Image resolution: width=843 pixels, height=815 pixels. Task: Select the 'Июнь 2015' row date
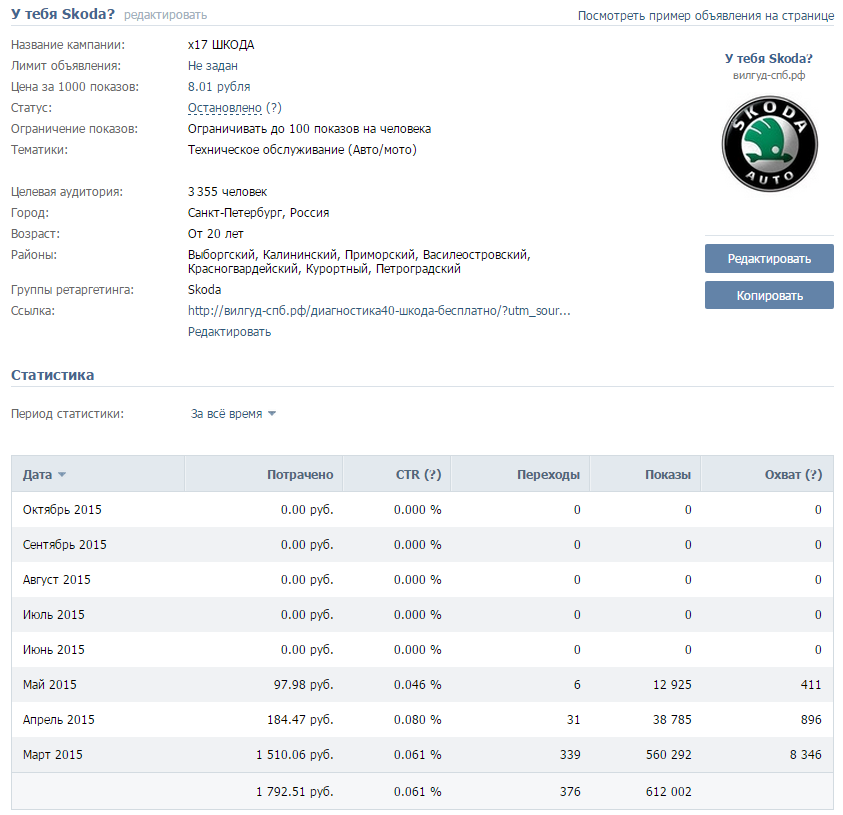click(x=54, y=649)
